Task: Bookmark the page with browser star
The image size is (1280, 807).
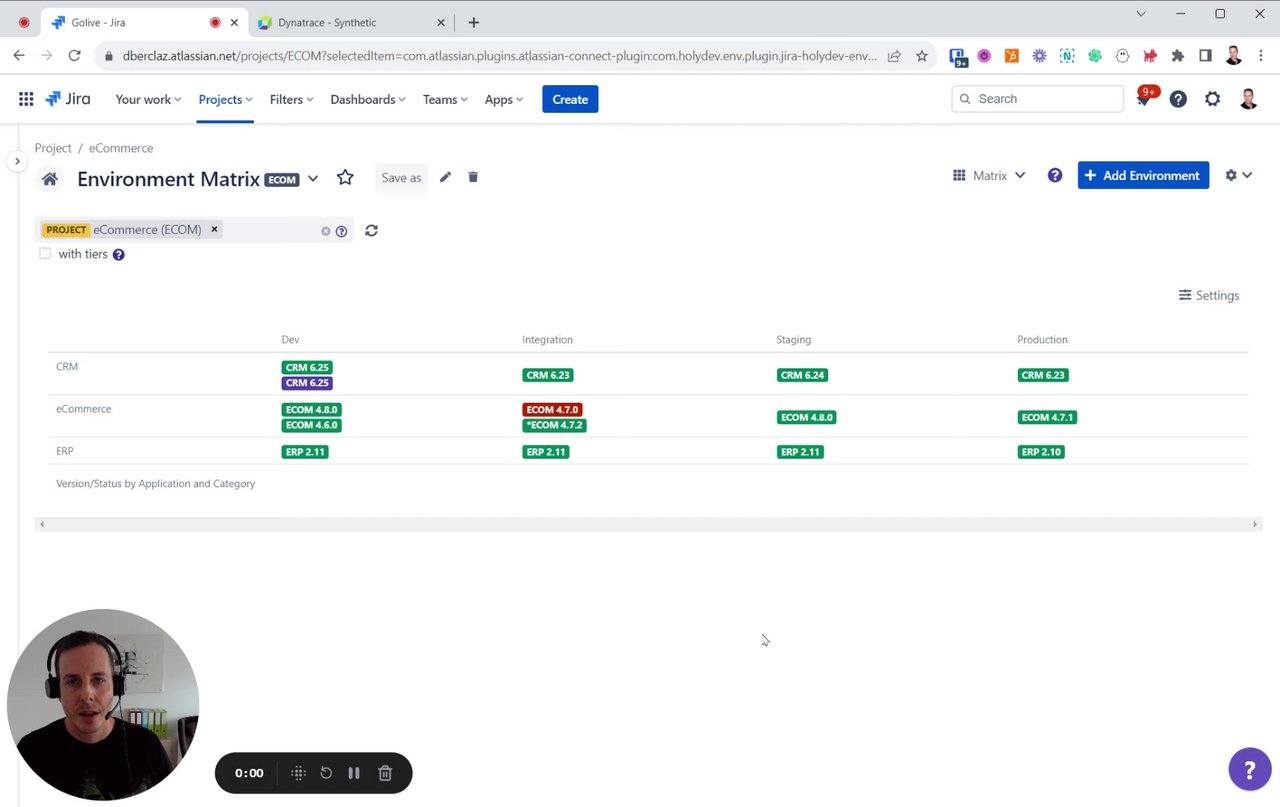Action: pos(922,56)
